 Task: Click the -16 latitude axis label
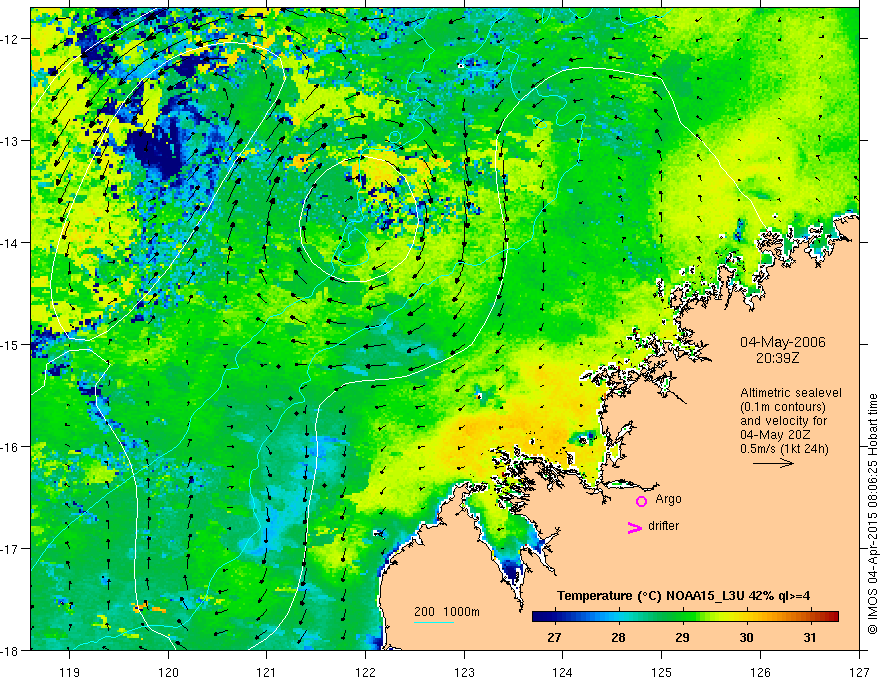[x=10, y=447]
